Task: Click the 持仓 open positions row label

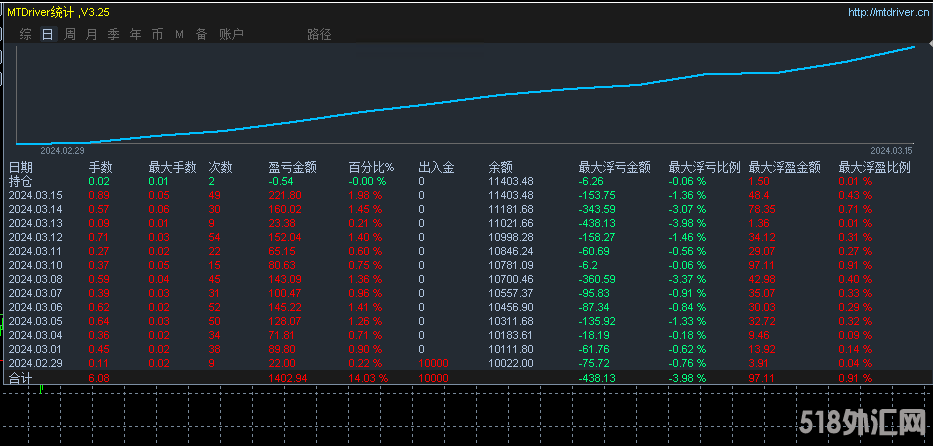Action: coord(21,181)
